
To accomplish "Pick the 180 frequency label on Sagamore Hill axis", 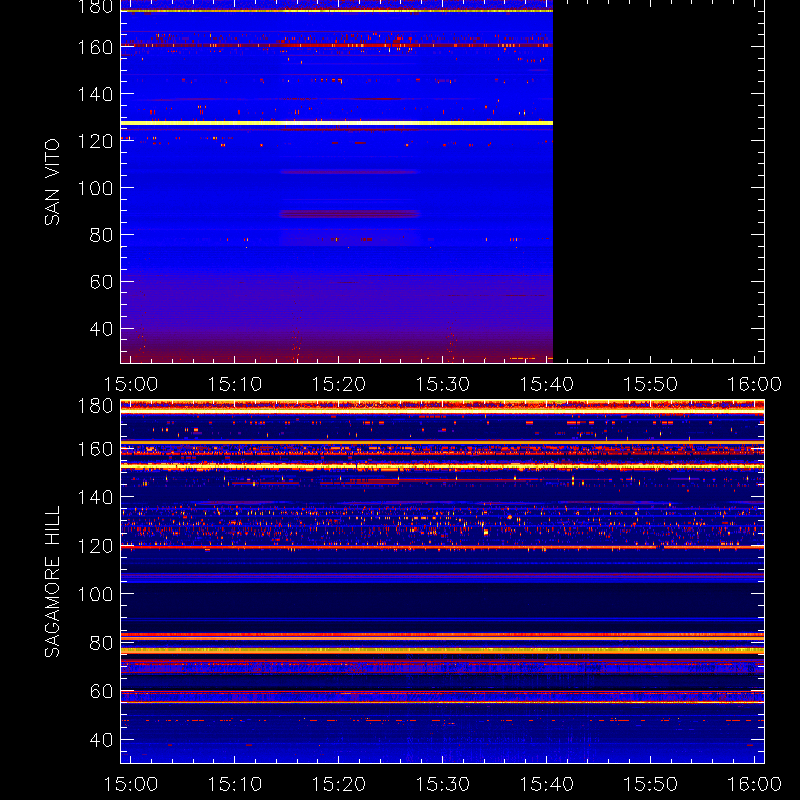I will pos(95,406).
